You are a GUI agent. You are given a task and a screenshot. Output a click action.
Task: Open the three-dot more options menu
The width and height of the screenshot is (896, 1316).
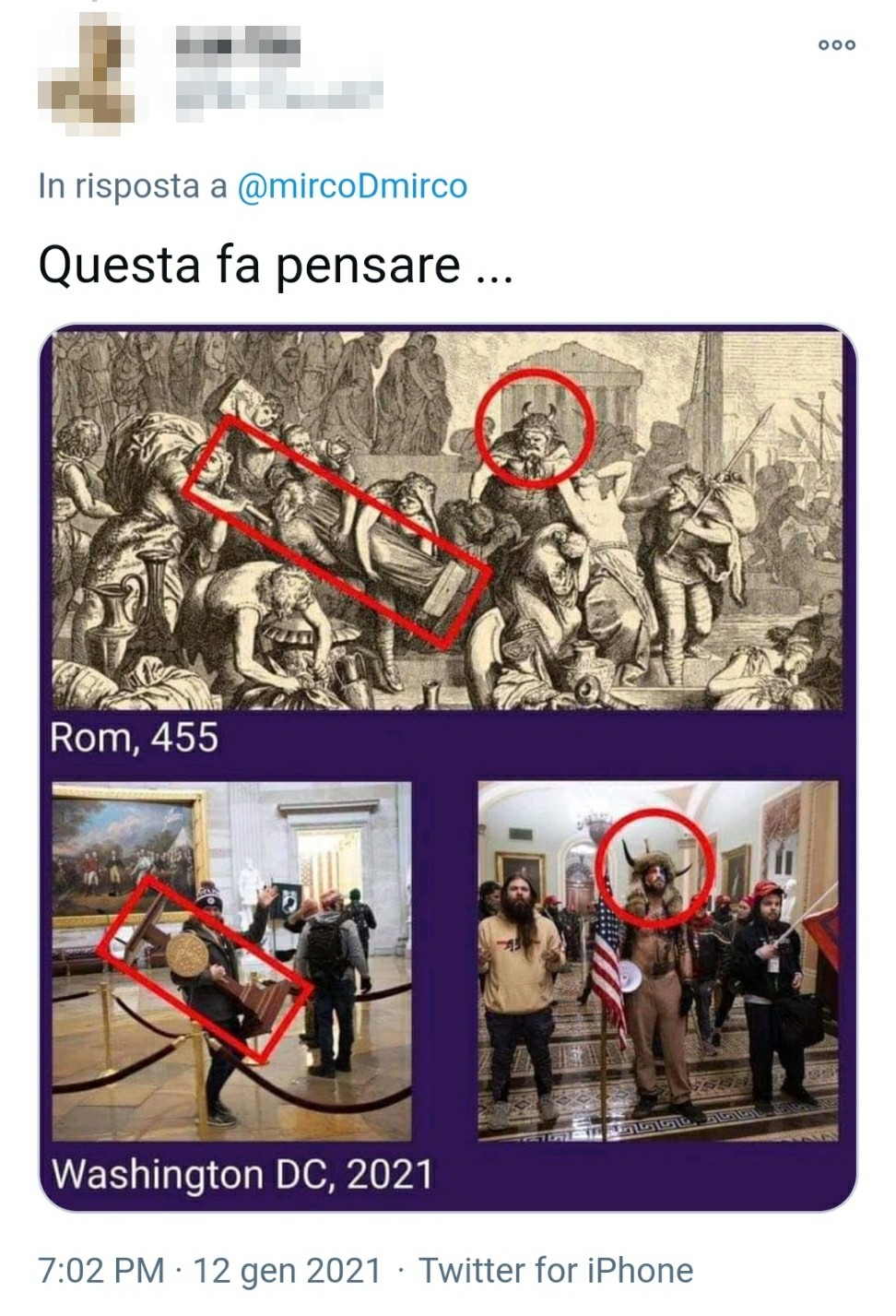(836, 44)
